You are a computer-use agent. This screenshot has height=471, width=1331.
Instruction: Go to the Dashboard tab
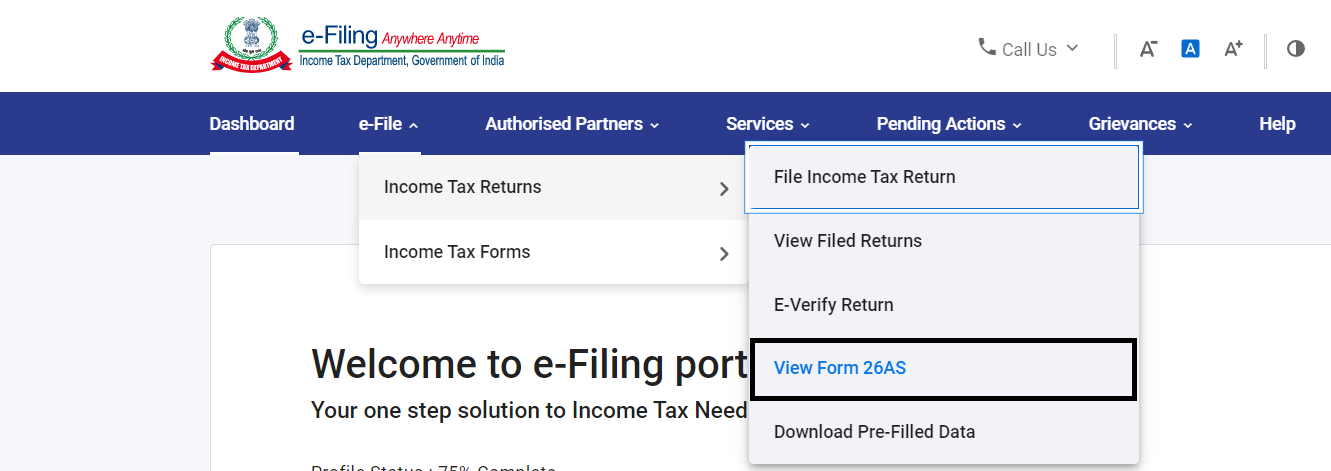pos(252,124)
